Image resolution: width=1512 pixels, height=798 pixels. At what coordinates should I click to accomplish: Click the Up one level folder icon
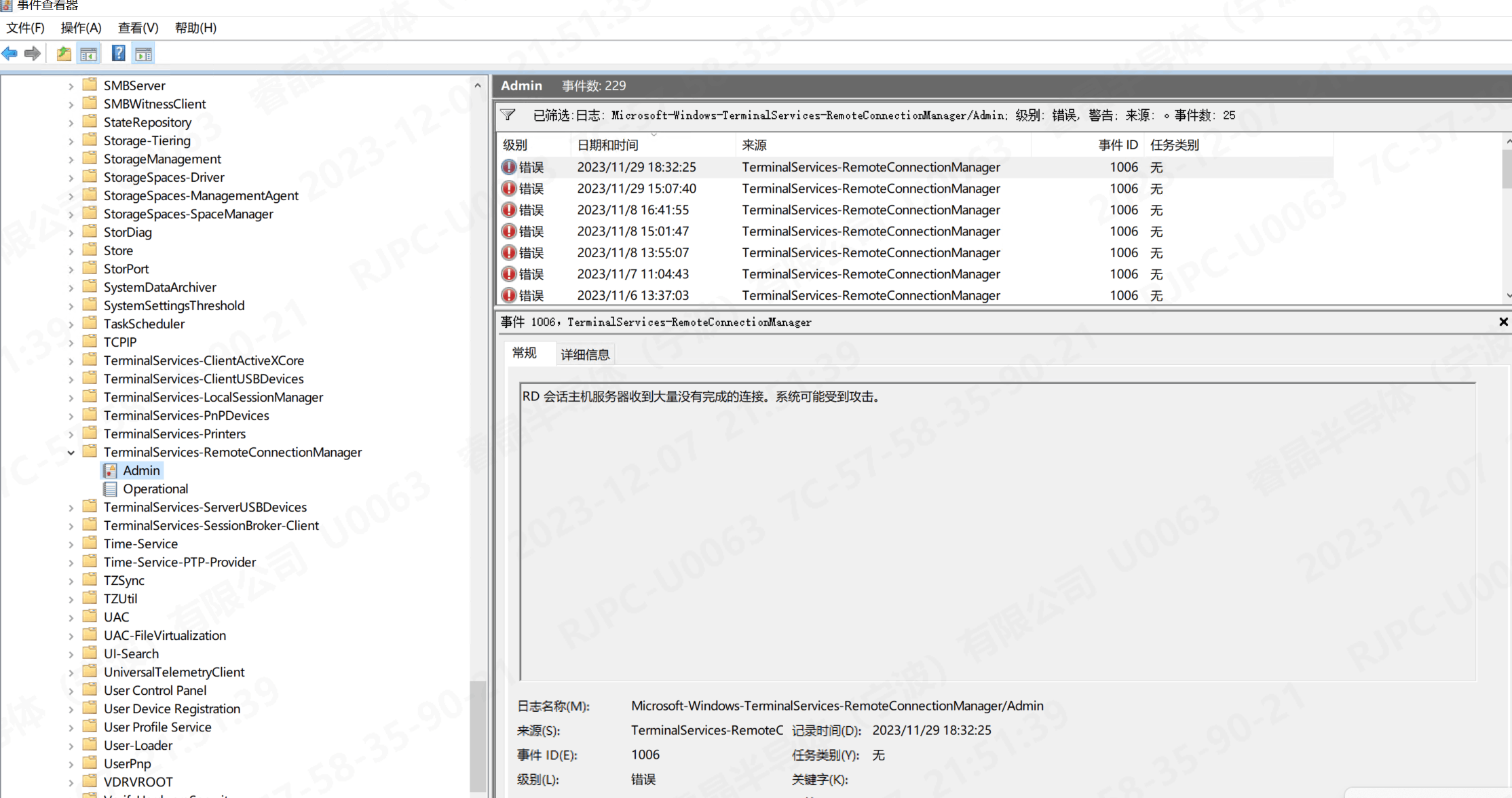point(64,54)
